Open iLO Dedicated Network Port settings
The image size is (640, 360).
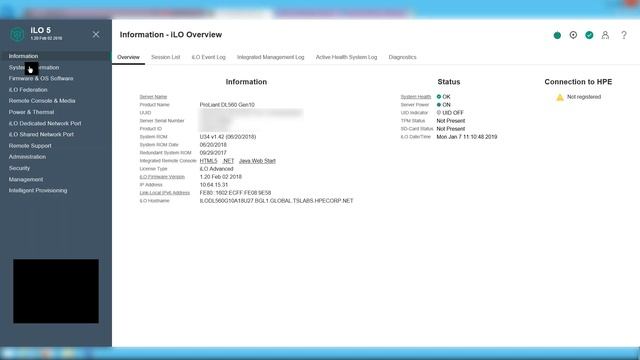[45, 123]
